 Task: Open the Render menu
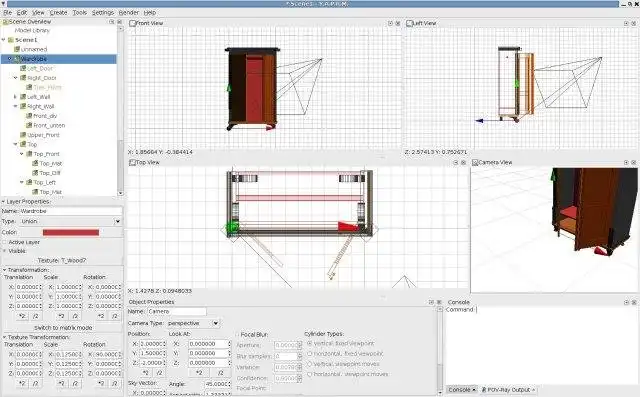pos(129,13)
